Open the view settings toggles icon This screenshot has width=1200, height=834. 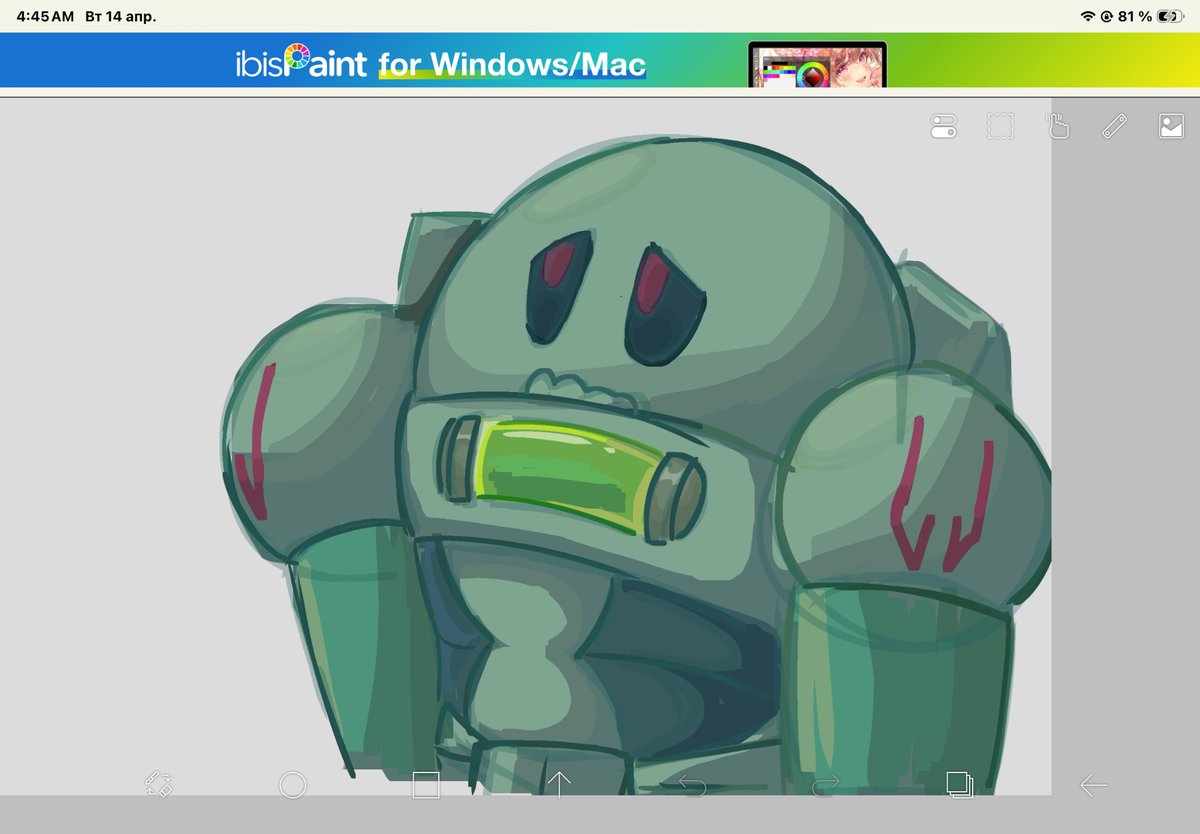tap(943, 126)
